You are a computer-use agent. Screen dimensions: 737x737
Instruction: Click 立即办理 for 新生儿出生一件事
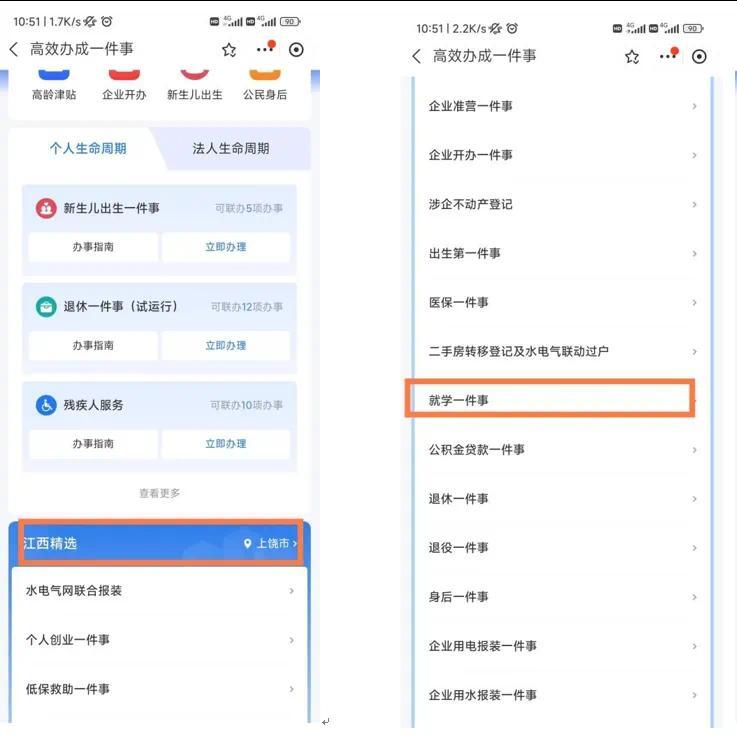pyautogui.click(x=226, y=247)
